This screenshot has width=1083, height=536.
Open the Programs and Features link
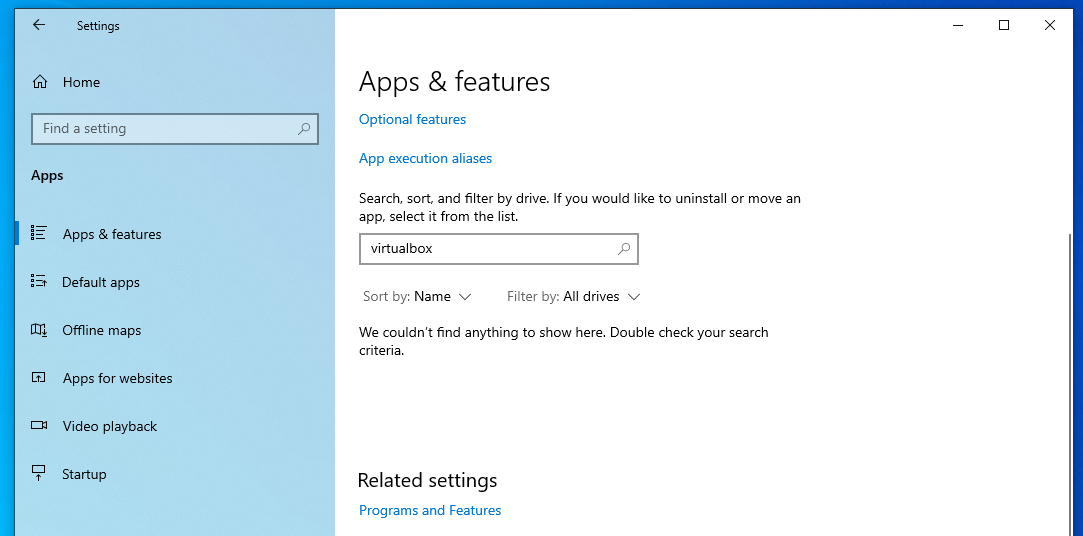coord(430,510)
